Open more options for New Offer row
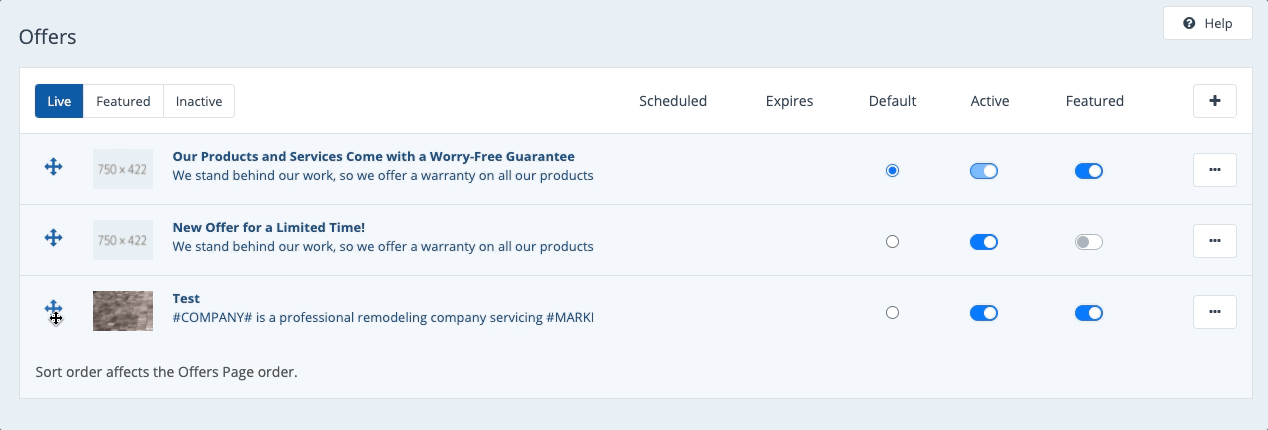1268x430 pixels. (x=1214, y=241)
